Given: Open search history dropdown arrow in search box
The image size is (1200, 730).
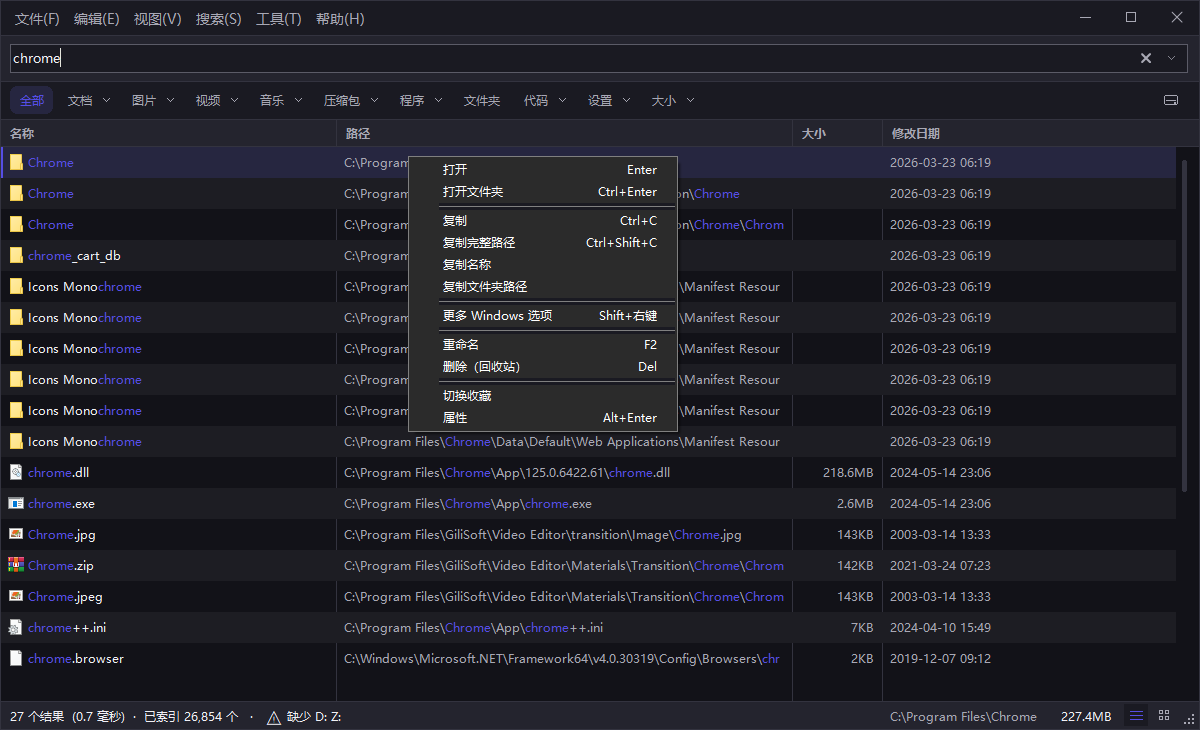Looking at the screenshot, I should coord(1172,58).
